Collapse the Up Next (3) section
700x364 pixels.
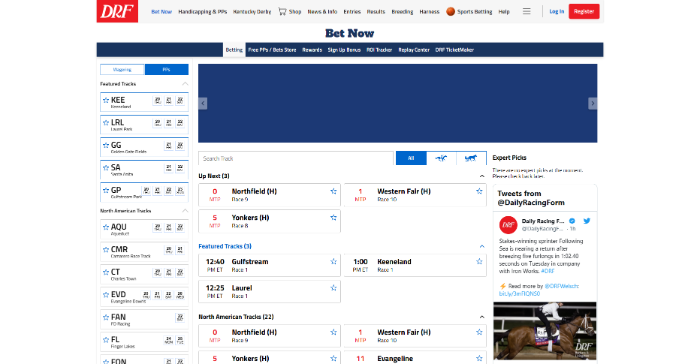[482, 176]
